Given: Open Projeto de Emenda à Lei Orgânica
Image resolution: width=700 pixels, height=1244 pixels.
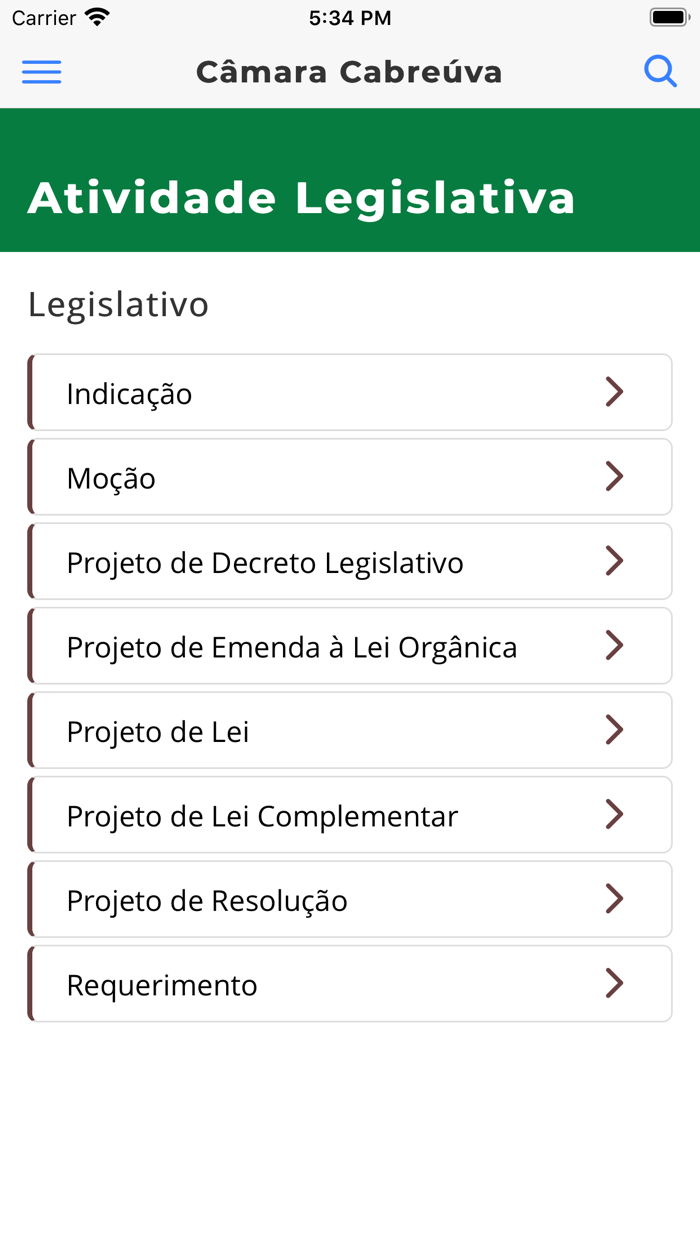Looking at the screenshot, I should point(350,645).
